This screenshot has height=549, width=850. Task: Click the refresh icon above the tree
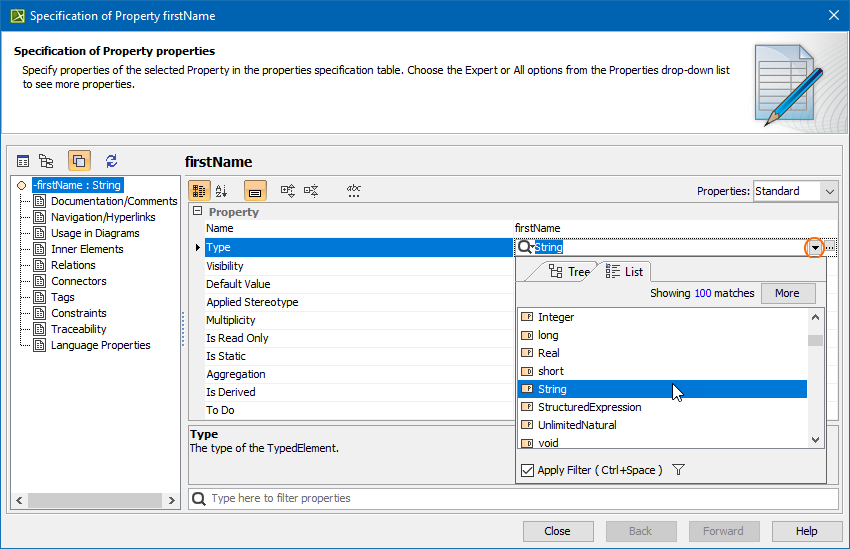(111, 161)
